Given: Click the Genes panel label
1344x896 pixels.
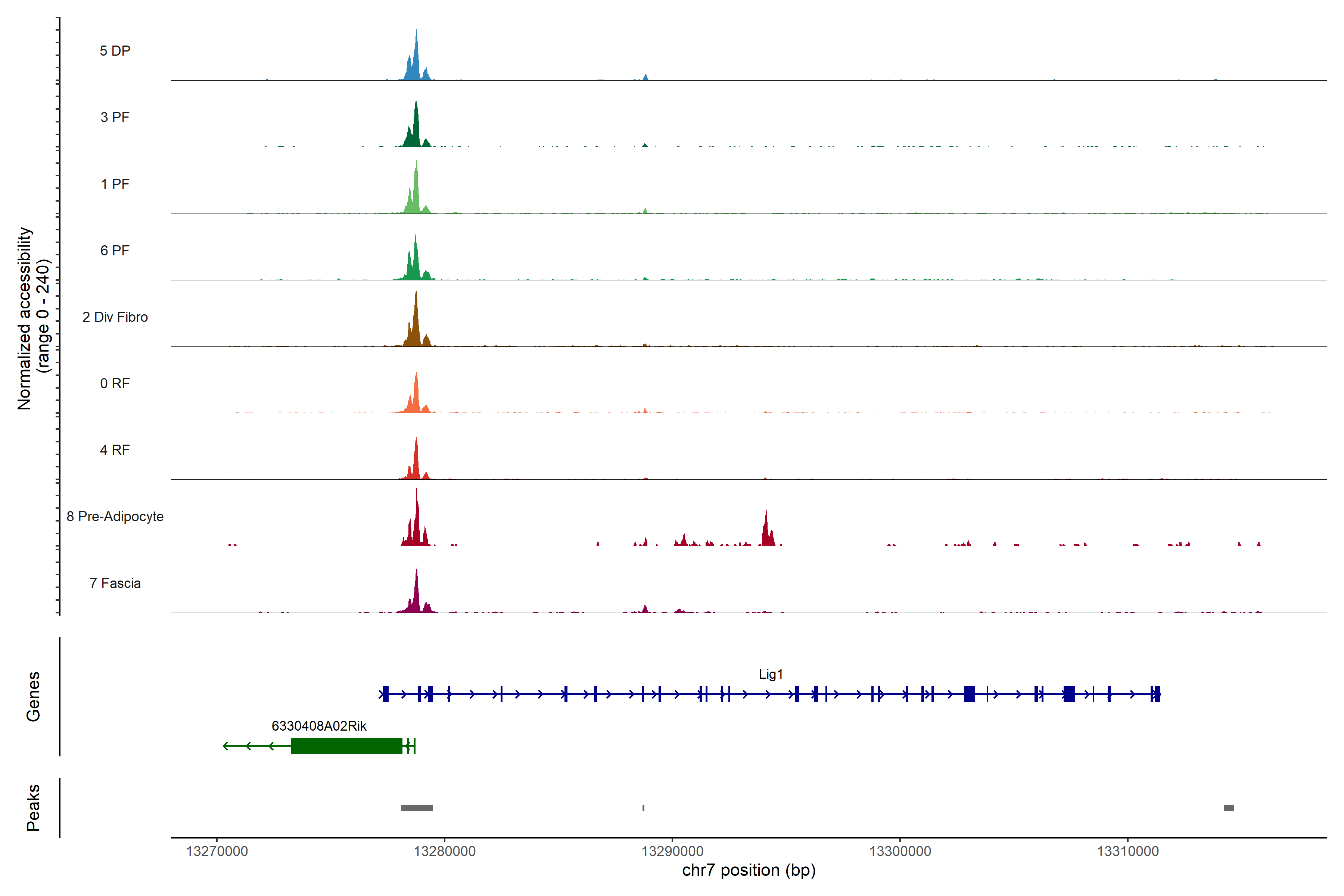Looking at the screenshot, I should tap(33, 697).
